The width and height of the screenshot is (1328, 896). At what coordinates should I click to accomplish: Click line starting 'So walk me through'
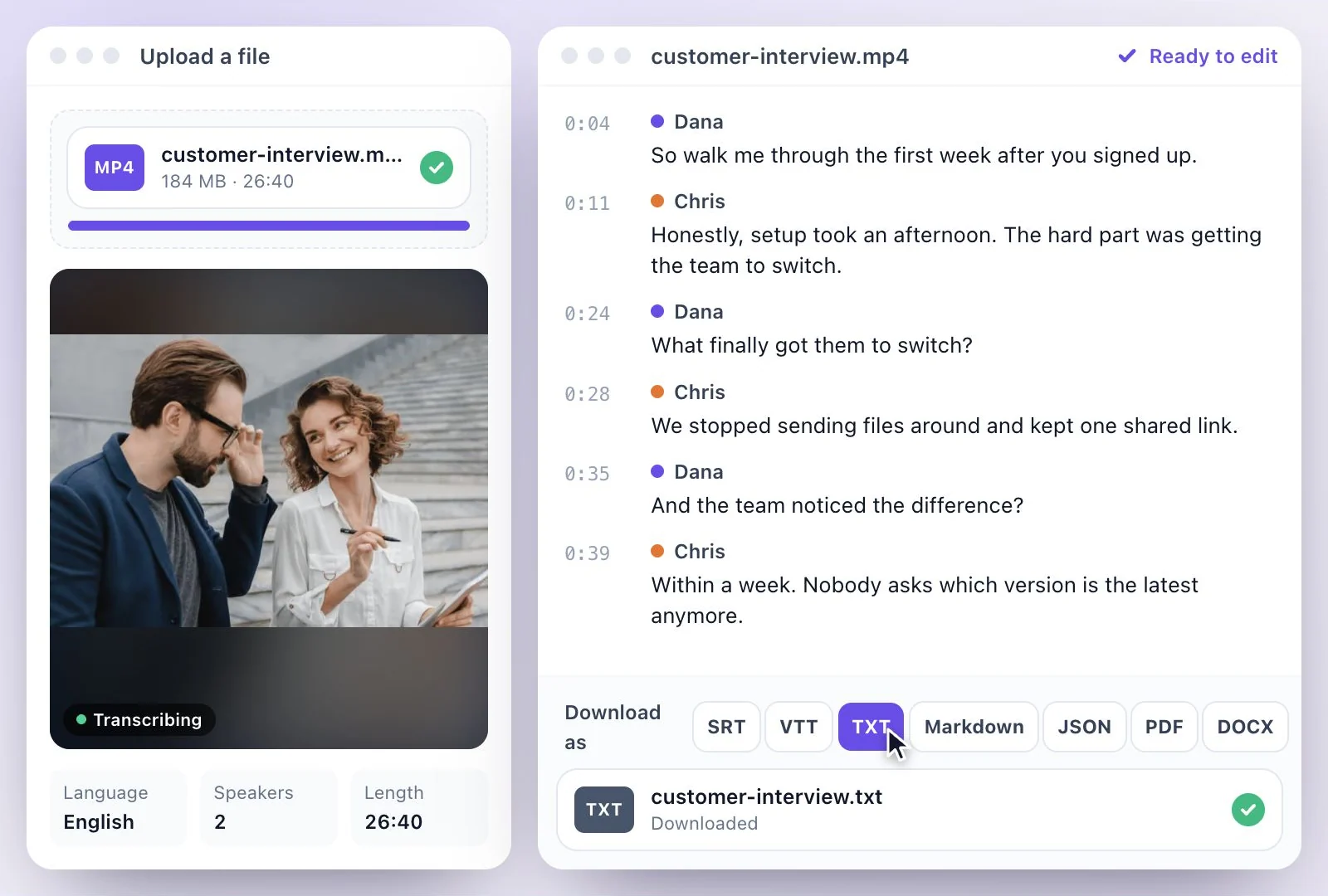924,155
